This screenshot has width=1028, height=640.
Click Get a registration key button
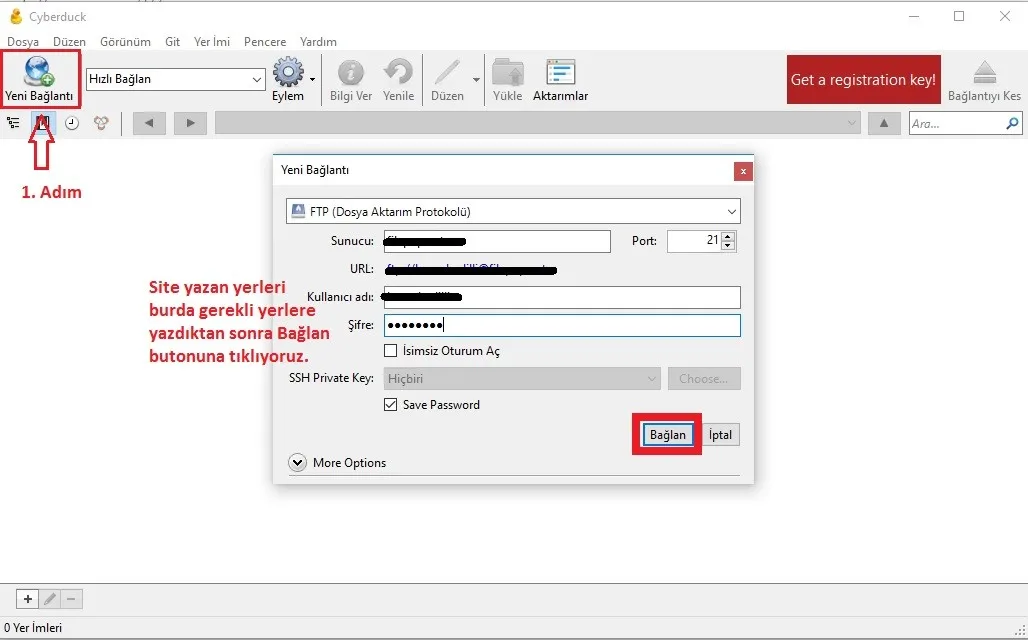point(863,79)
